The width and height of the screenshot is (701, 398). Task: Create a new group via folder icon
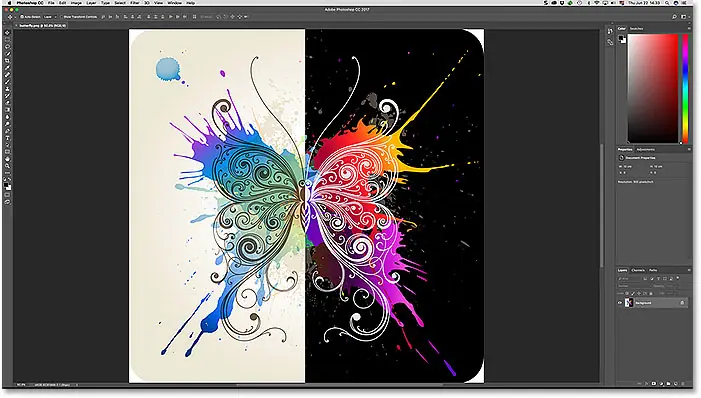[668, 383]
